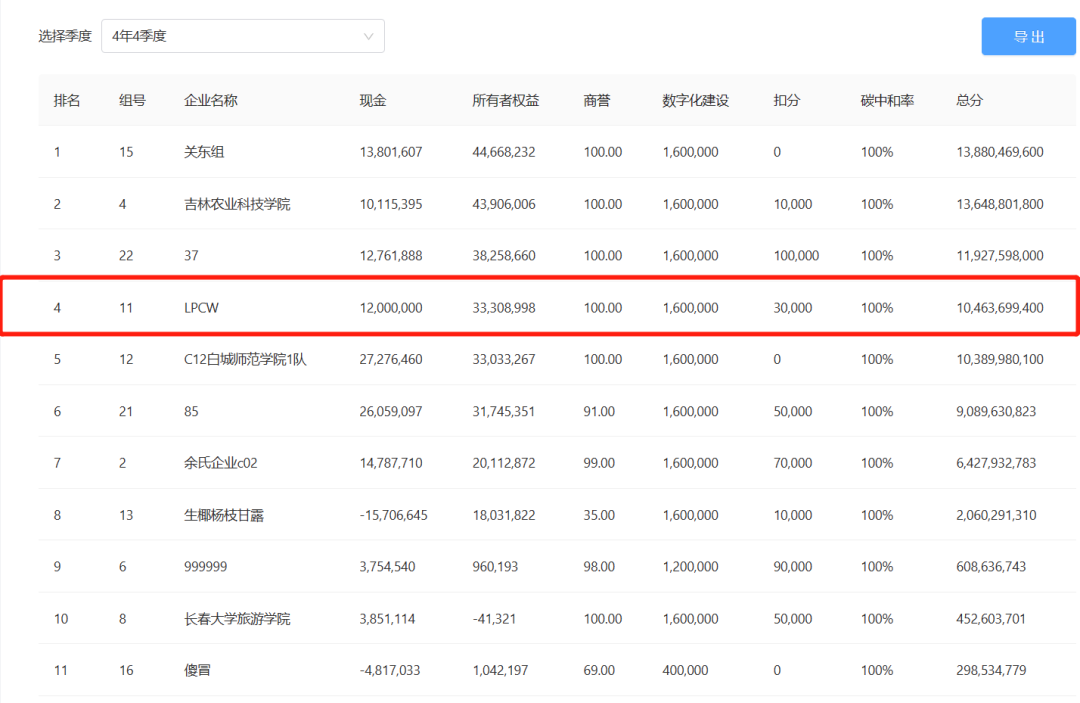Click group number 22

tap(126, 255)
